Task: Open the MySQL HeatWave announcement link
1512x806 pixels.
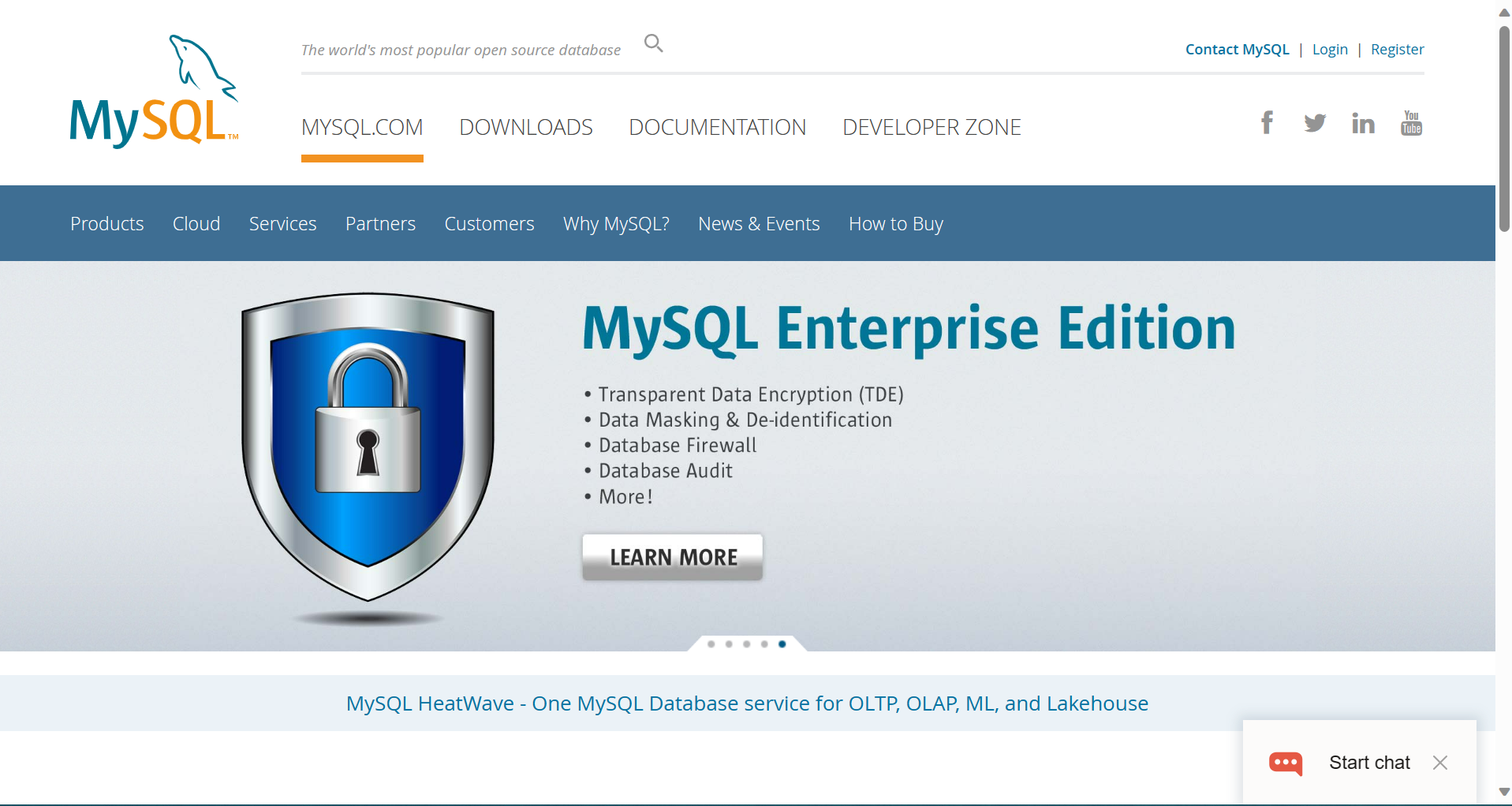Action: 747,703
